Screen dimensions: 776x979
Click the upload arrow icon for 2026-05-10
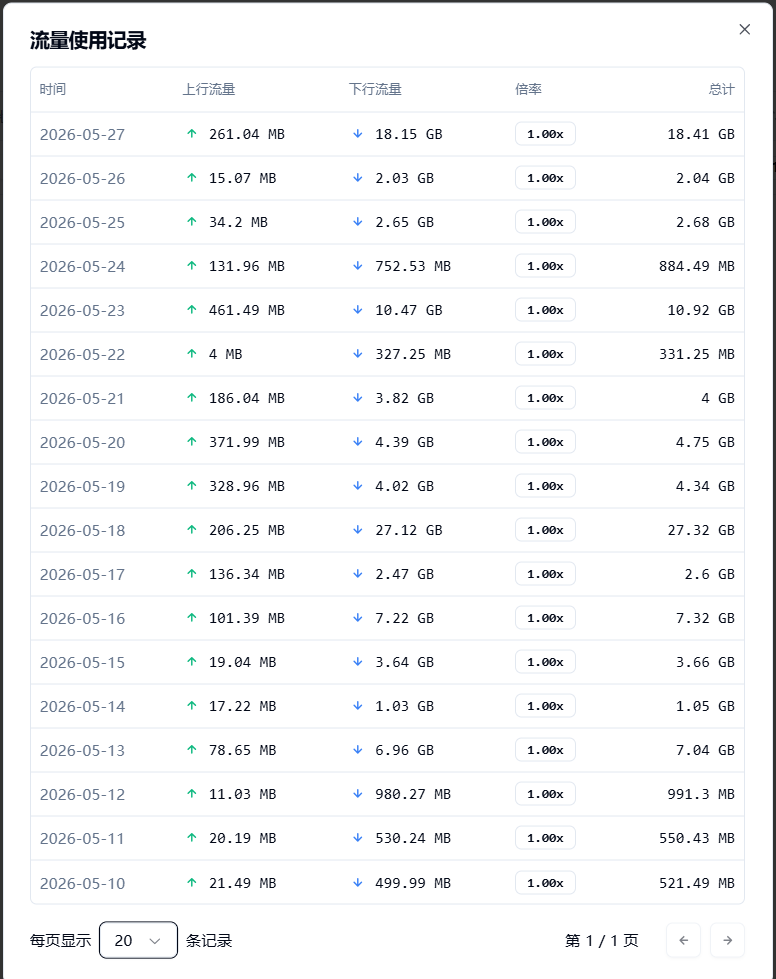click(192, 883)
